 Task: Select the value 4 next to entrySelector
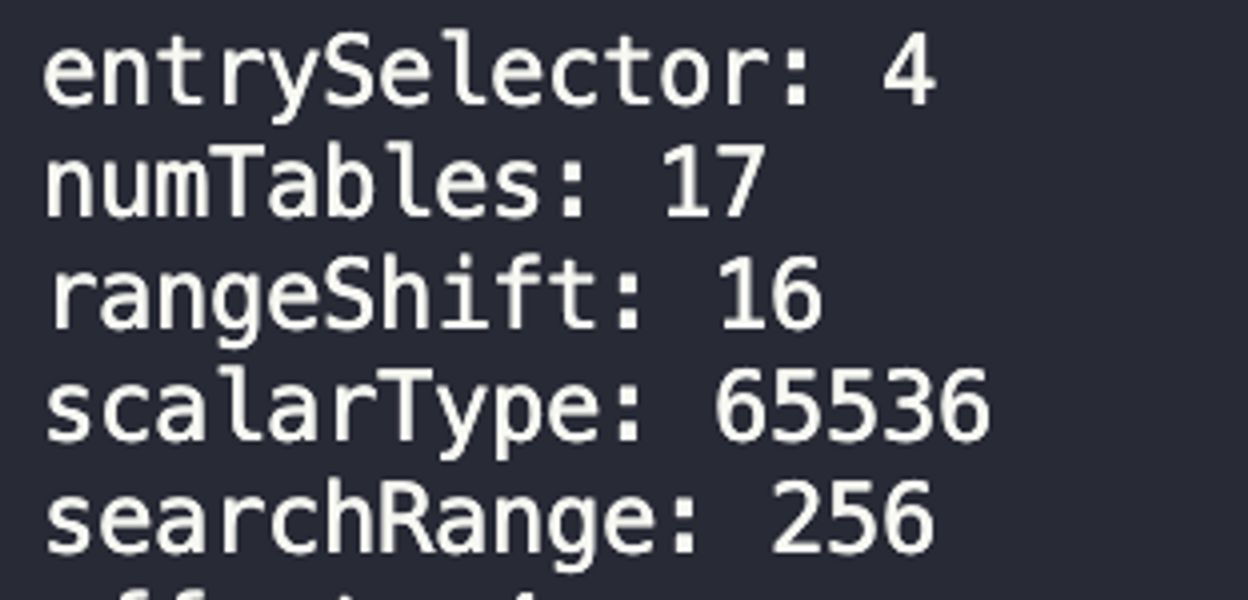[x=908, y=75]
